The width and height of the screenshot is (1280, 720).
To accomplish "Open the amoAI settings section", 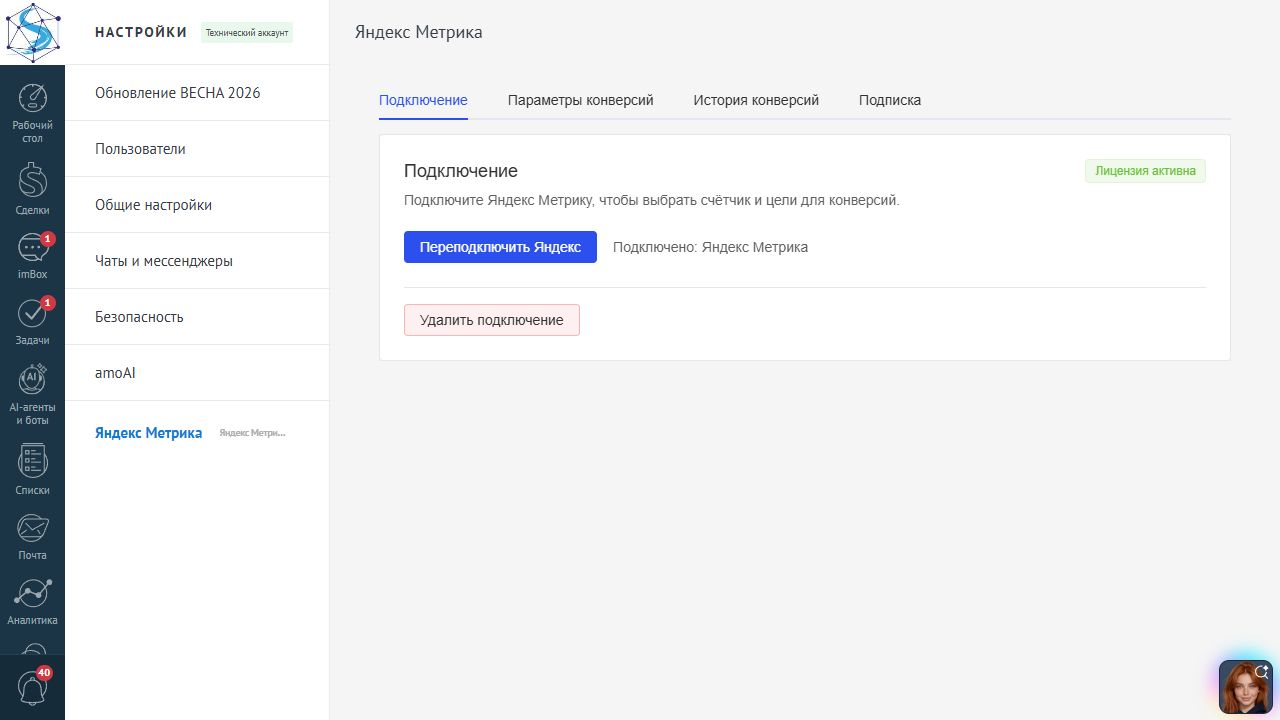I will (x=197, y=373).
